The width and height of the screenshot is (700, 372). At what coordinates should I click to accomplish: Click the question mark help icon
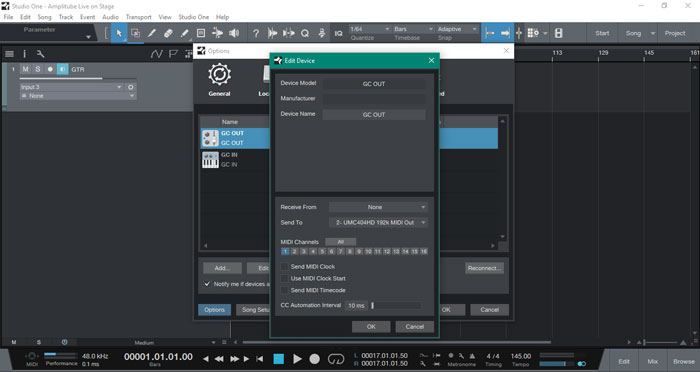pyautogui.click(x=256, y=33)
